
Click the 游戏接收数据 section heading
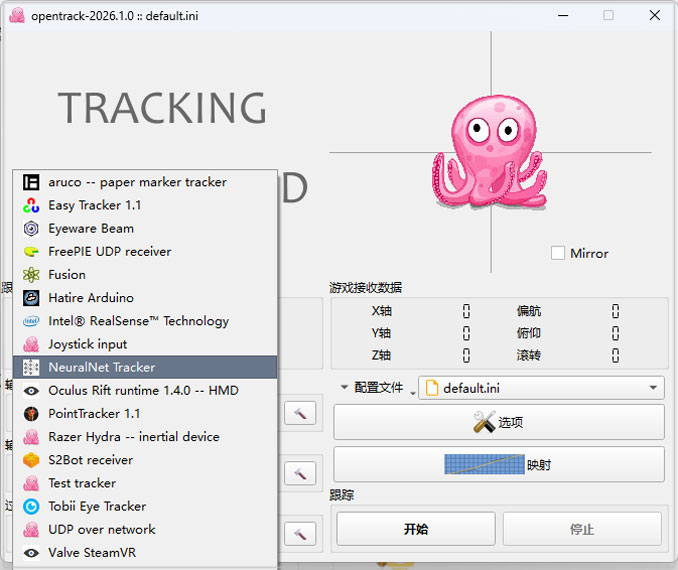[366, 288]
